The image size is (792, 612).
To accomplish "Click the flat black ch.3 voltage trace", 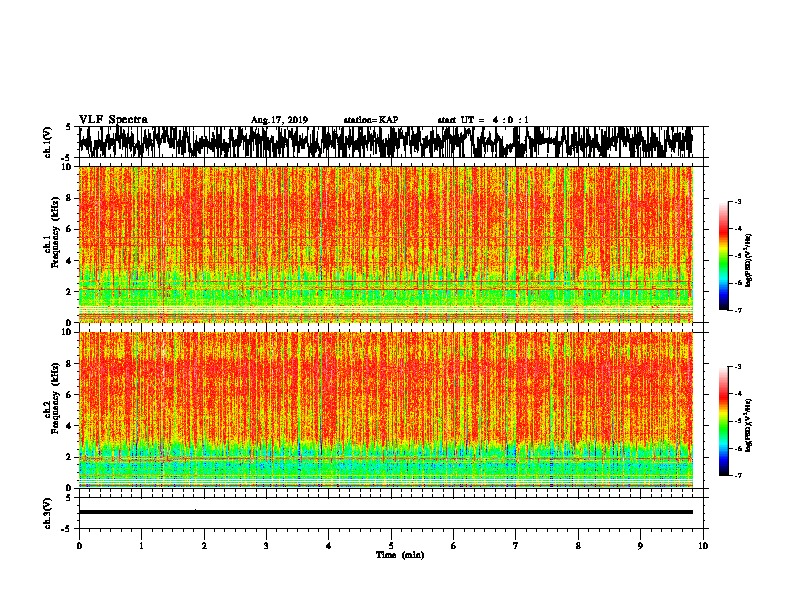I will (x=385, y=512).
